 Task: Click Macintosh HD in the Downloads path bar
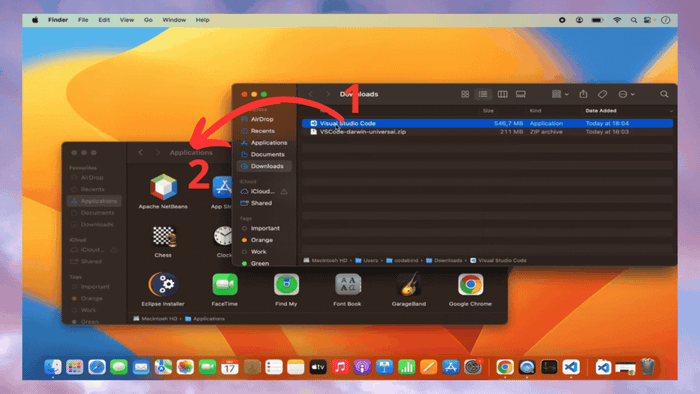pos(325,261)
